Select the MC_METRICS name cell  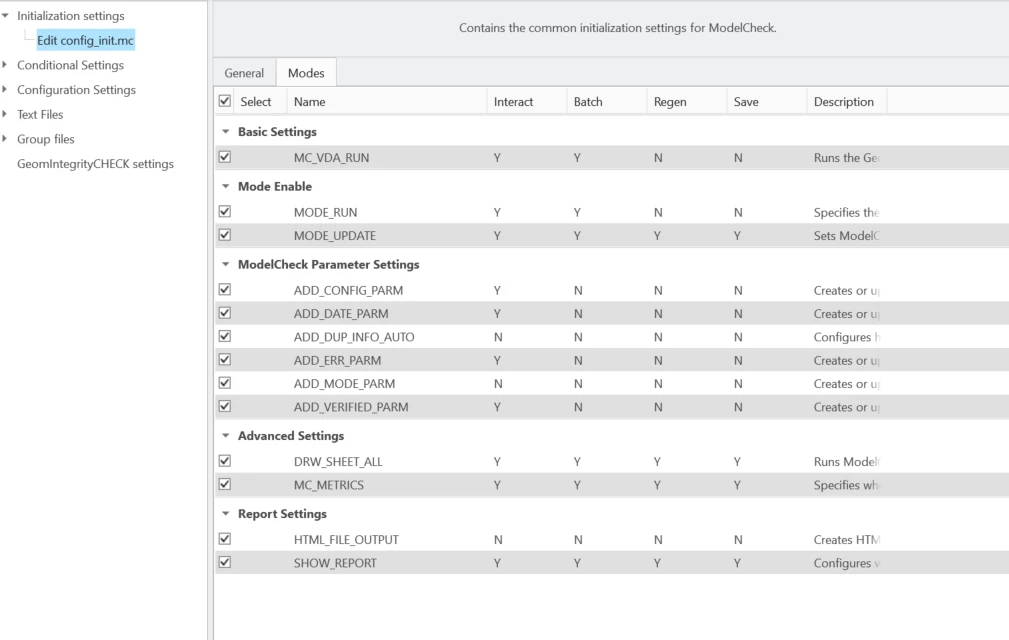pyautogui.click(x=329, y=485)
